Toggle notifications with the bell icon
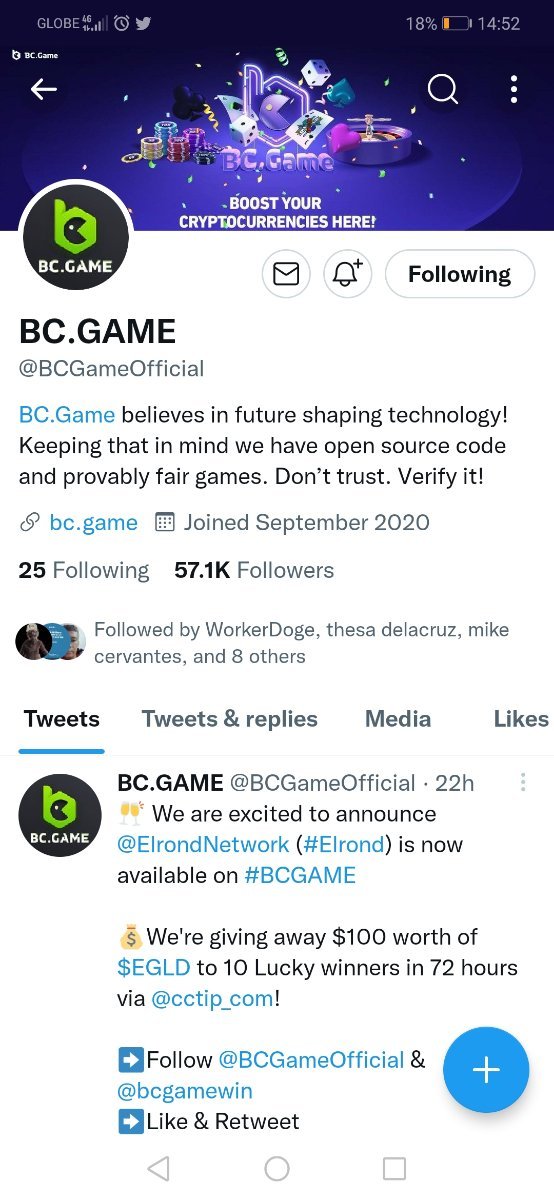 click(348, 274)
